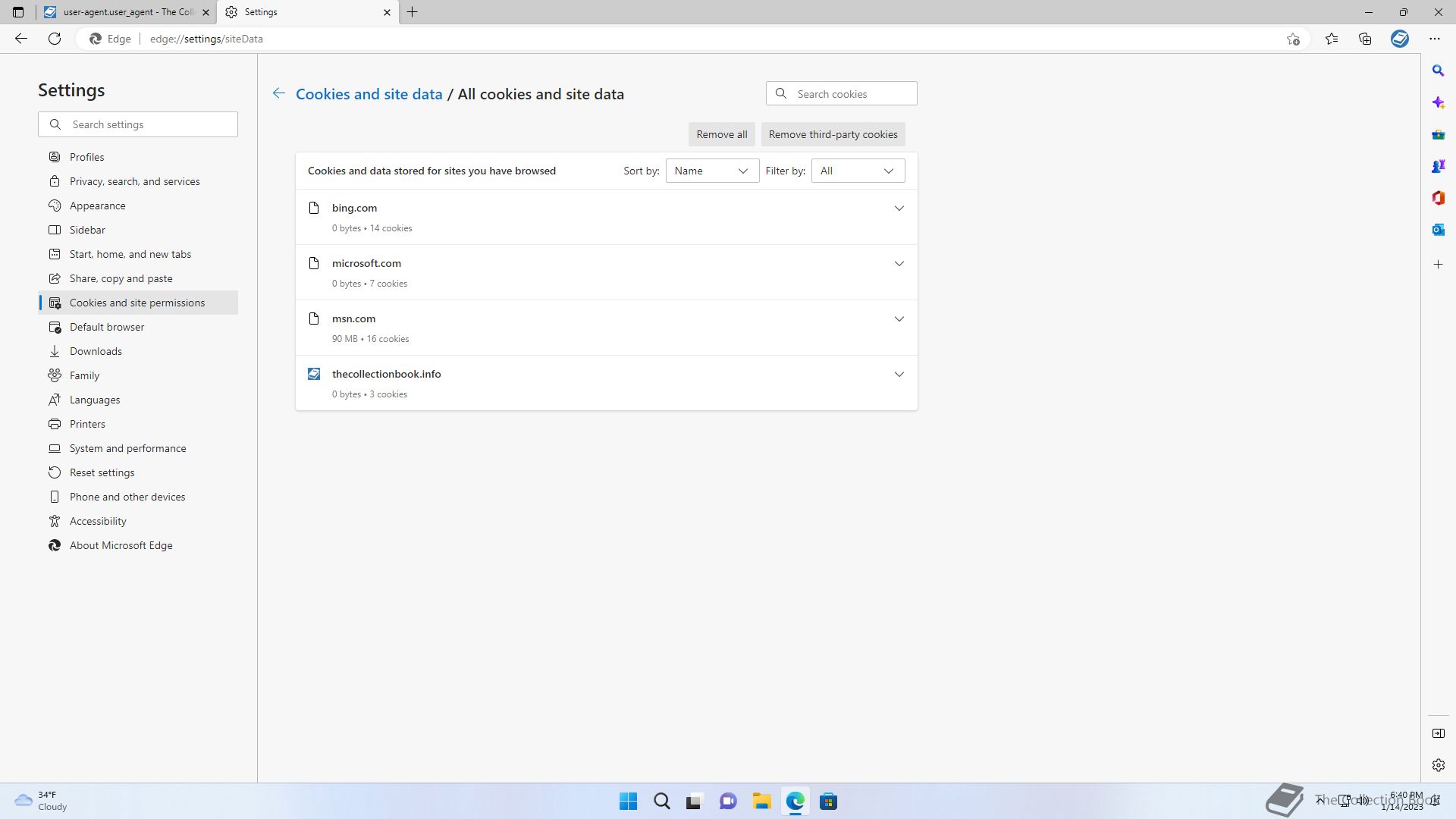Open the weather widget showing 34°F Cloudy
1456x819 pixels.
pos(42,801)
